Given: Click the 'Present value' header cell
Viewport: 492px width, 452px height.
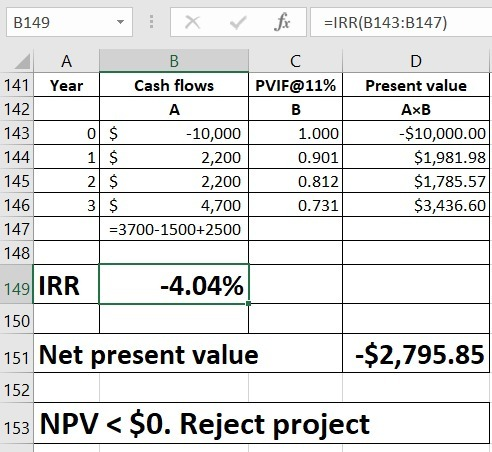Looking at the screenshot, I should (x=416, y=85).
